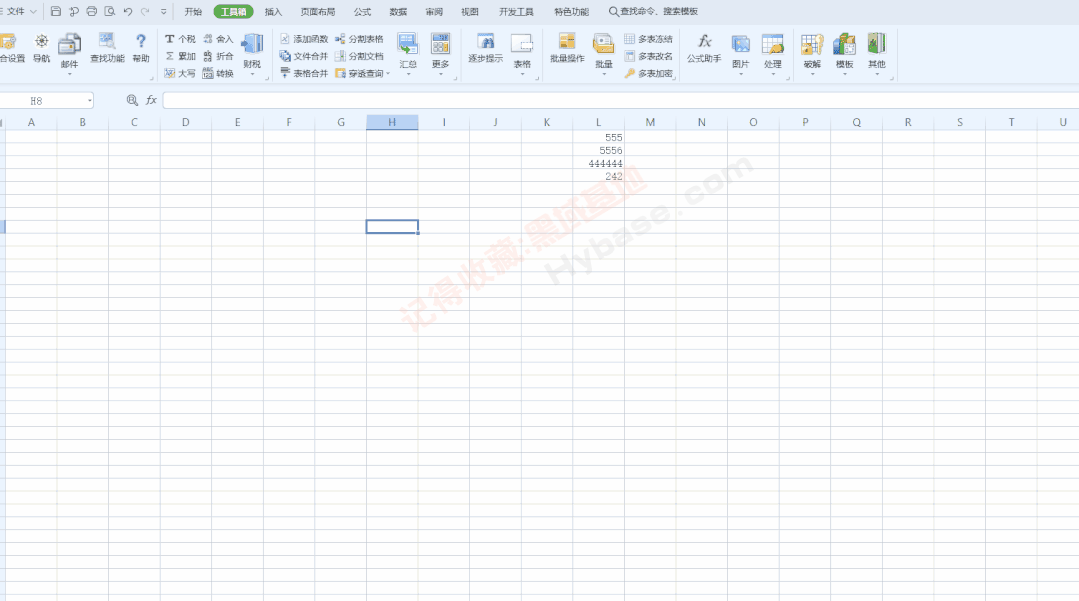Viewport: 1079px width, 601px height.
Task: Expand the 邮件 mail dropdown
Action: coord(70,72)
